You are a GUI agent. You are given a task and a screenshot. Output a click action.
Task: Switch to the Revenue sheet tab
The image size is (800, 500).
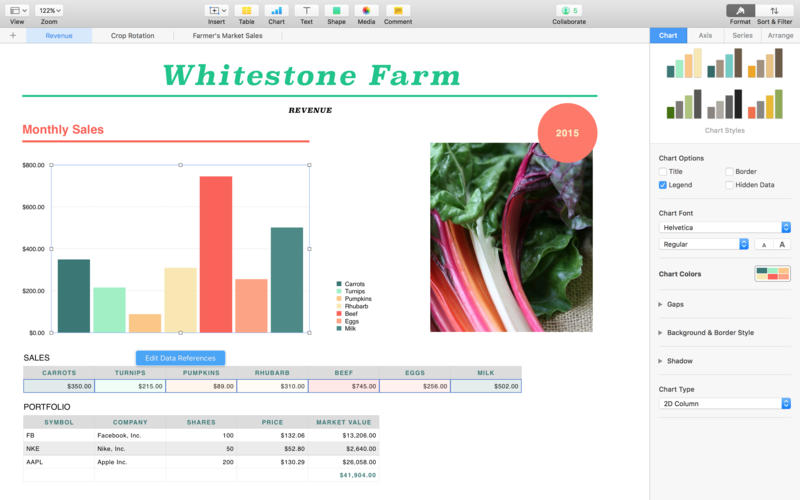(x=59, y=36)
